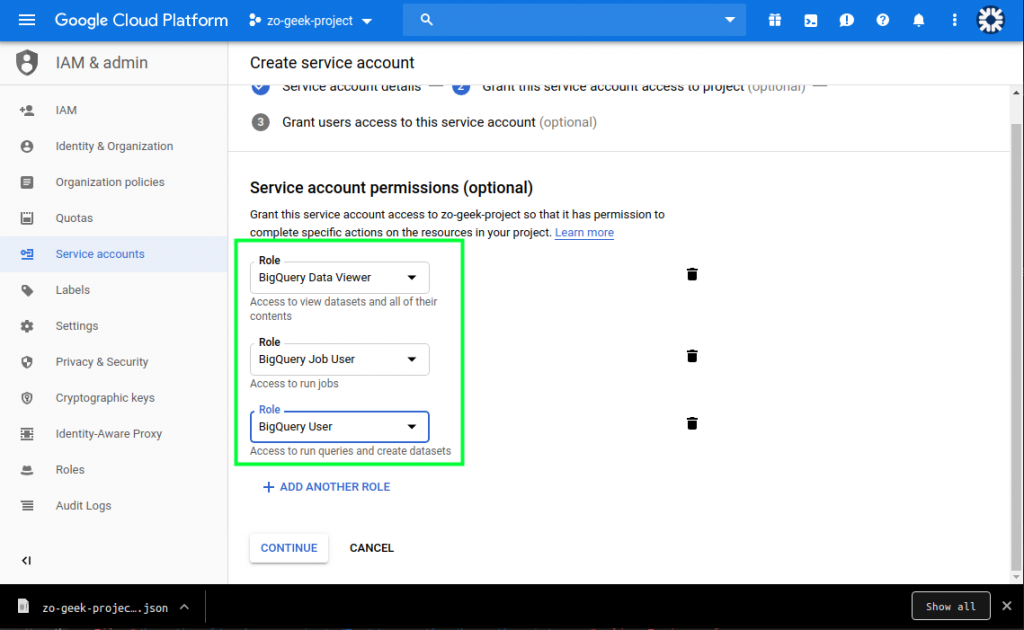Click the IAM add-person icon
Screen dimensions: 1024x630
[27, 110]
